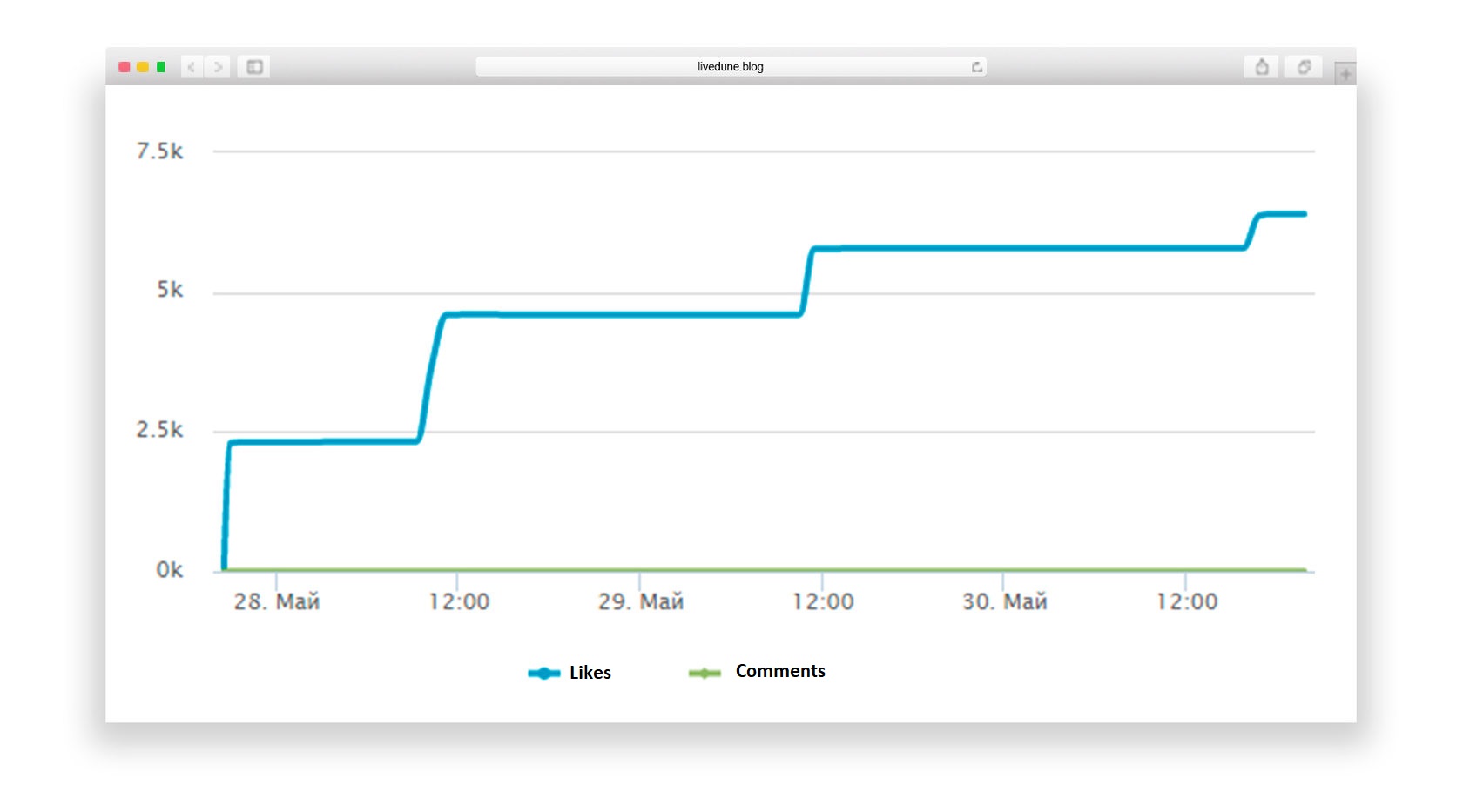1463x812 pixels.
Task: Open a new tab with the plus button
Action: [1345, 74]
